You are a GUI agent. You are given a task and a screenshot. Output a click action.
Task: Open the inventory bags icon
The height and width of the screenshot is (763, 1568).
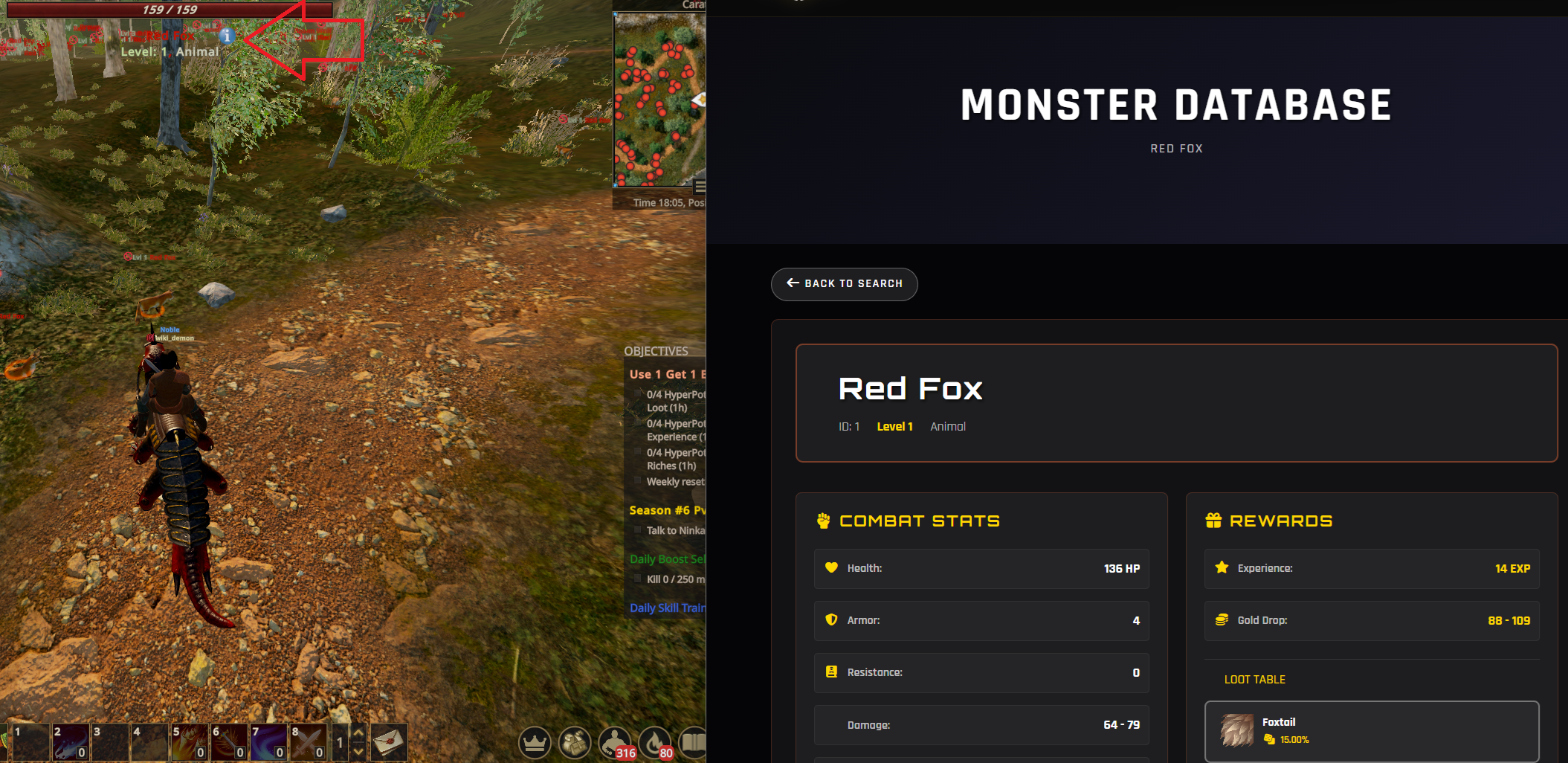(x=575, y=742)
